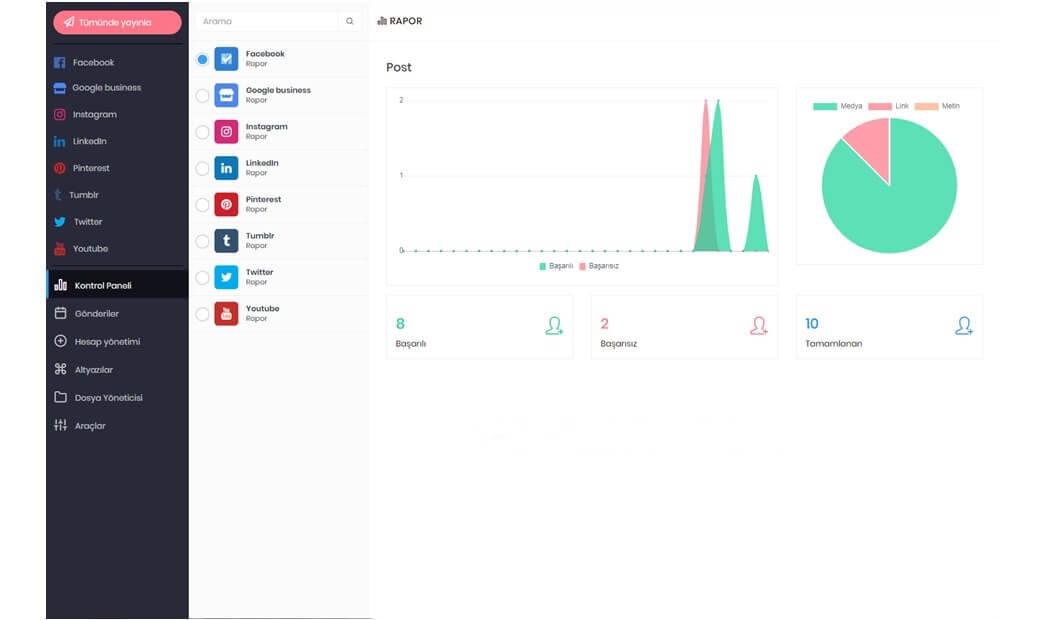This screenshot has height=620, width=1050.
Task: Click the LinkedIn icon in the dark sidebar
Action: coord(60,141)
